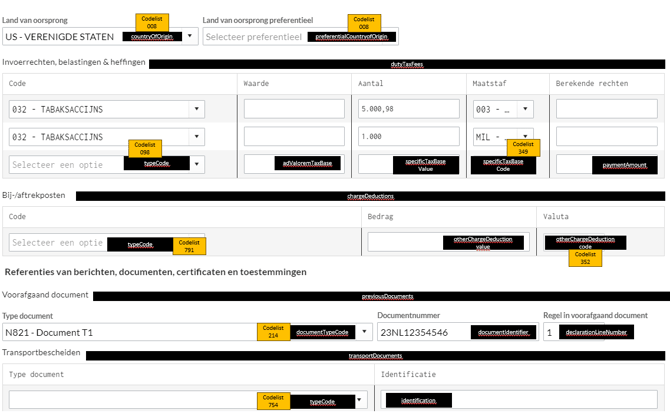This screenshot has width=670, height=420.
Task: Select the Transportbescheiden section label
Action: coord(41,352)
